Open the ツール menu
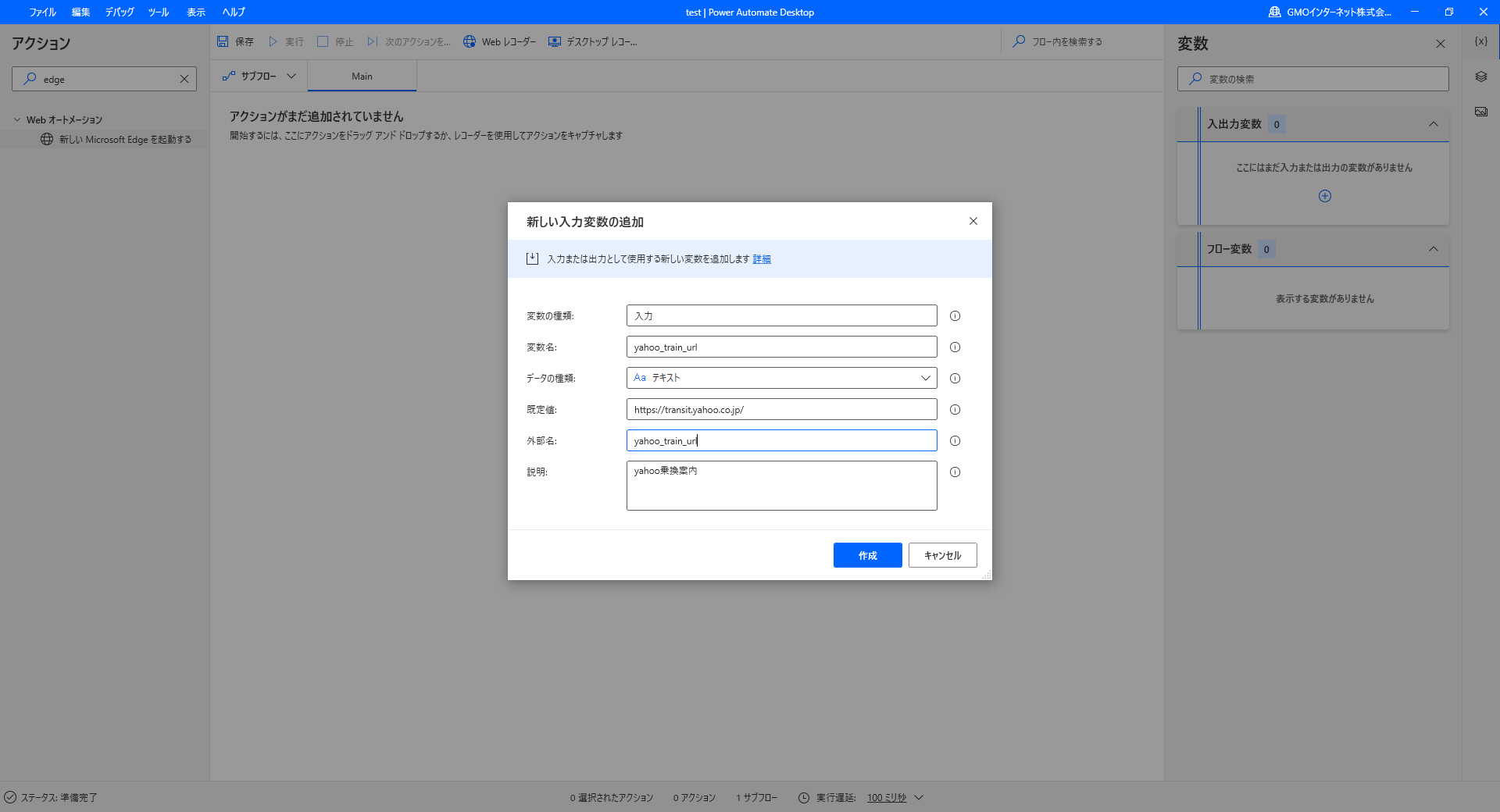 159,12
